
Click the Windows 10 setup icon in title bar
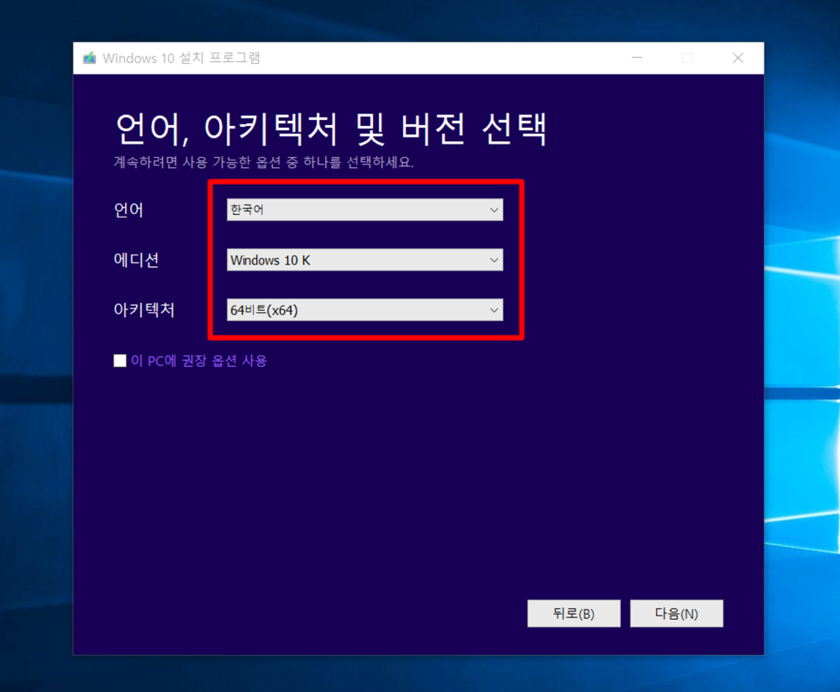click(89, 58)
